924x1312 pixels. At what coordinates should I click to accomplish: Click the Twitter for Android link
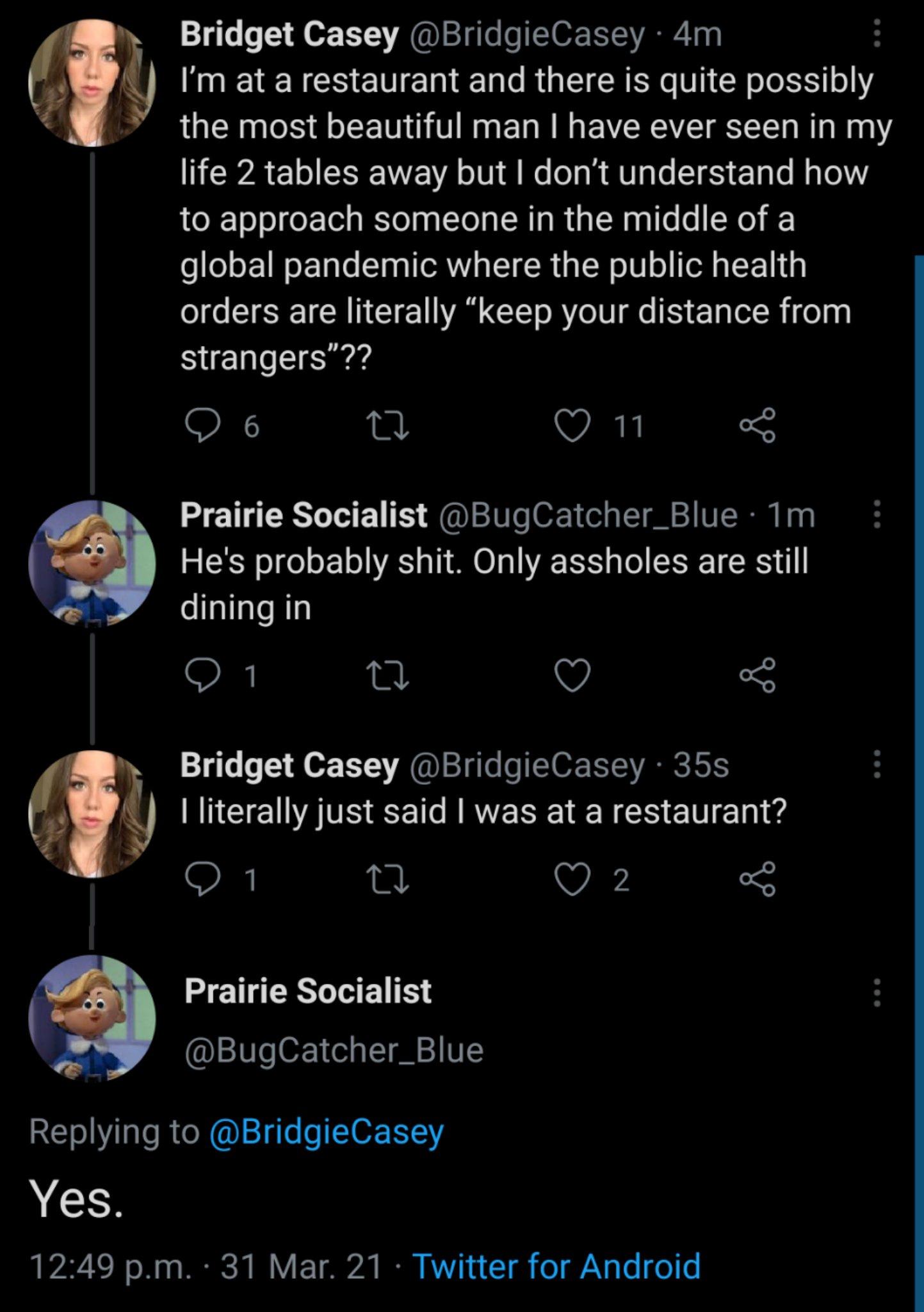pyautogui.click(x=556, y=1266)
